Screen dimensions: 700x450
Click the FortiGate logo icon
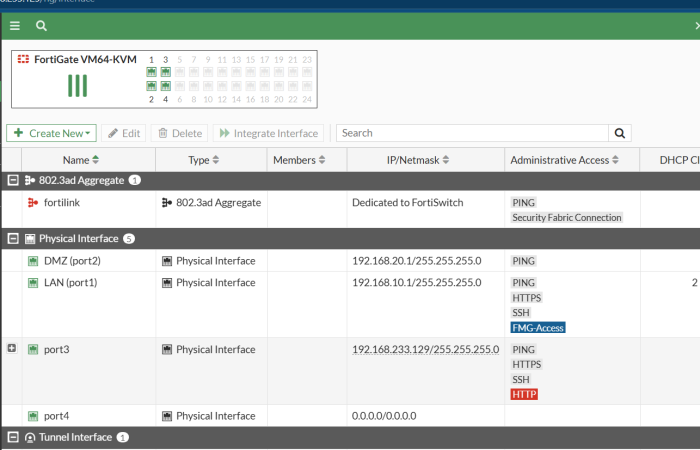pos(23,59)
